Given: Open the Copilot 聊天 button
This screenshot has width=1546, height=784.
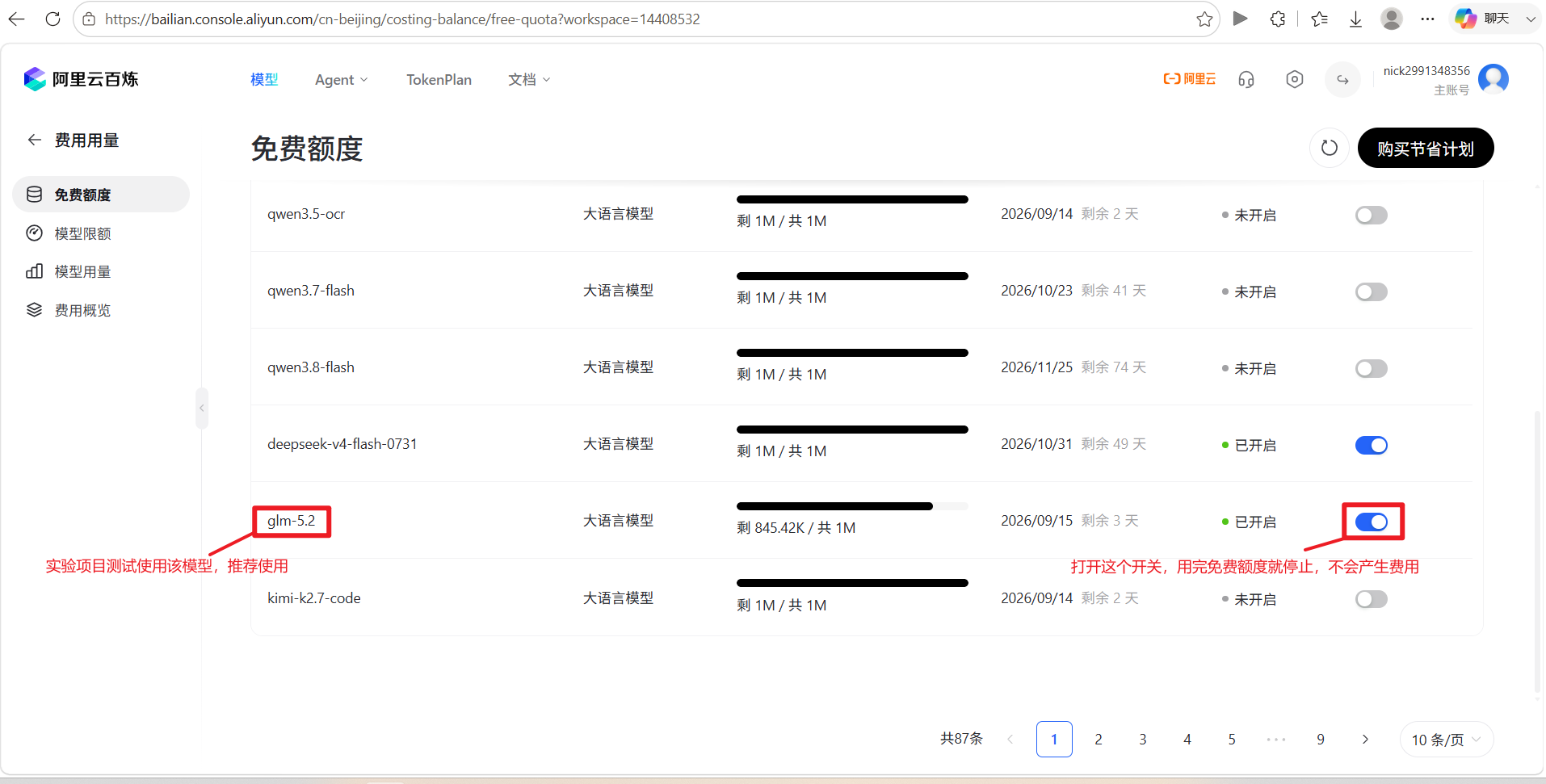Looking at the screenshot, I should pos(1482,19).
